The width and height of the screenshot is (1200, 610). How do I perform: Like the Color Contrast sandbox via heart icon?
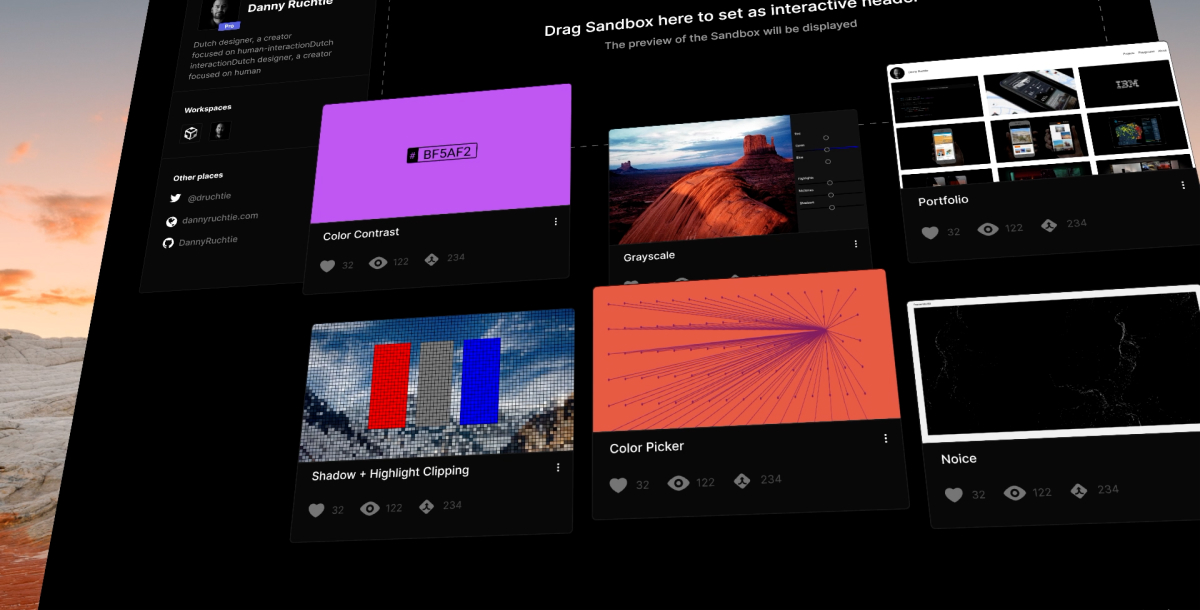coord(328,265)
